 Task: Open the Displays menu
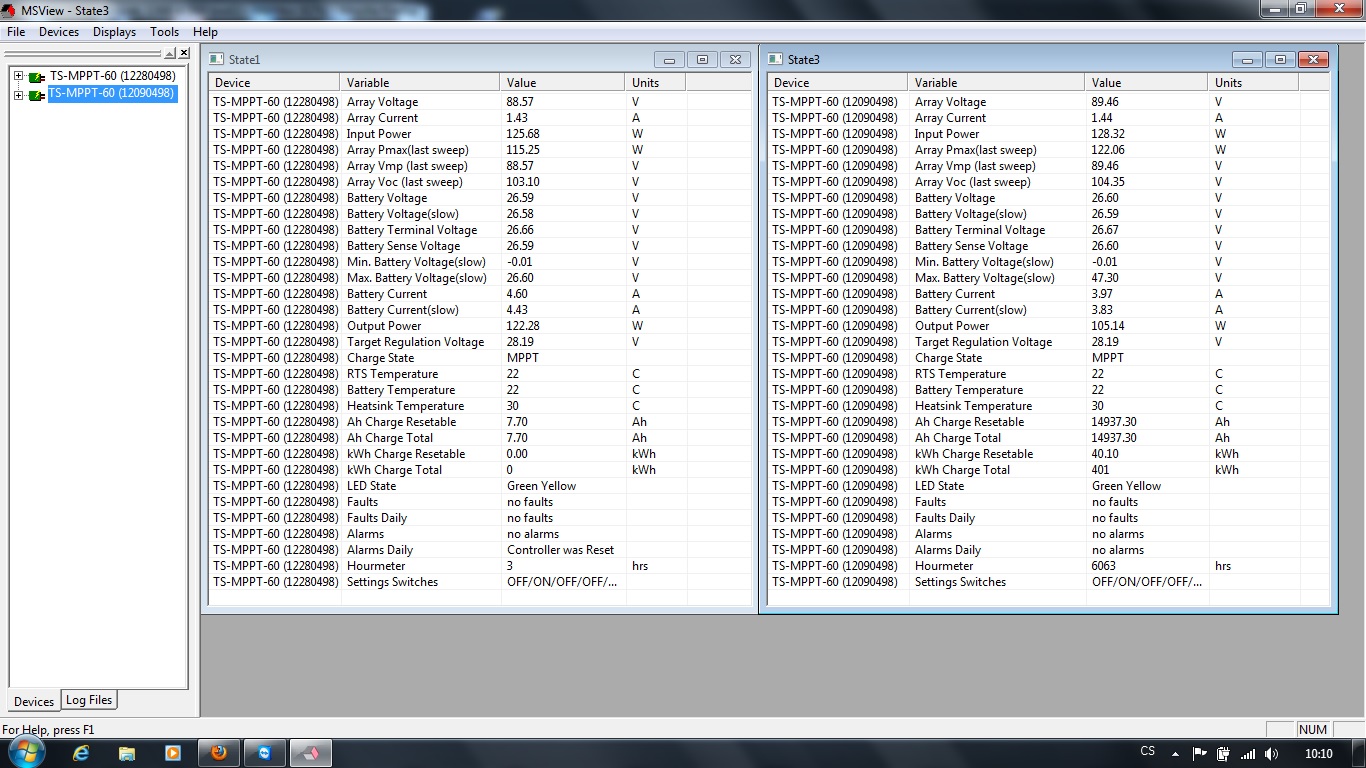pyautogui.click(x=114, y=32)
